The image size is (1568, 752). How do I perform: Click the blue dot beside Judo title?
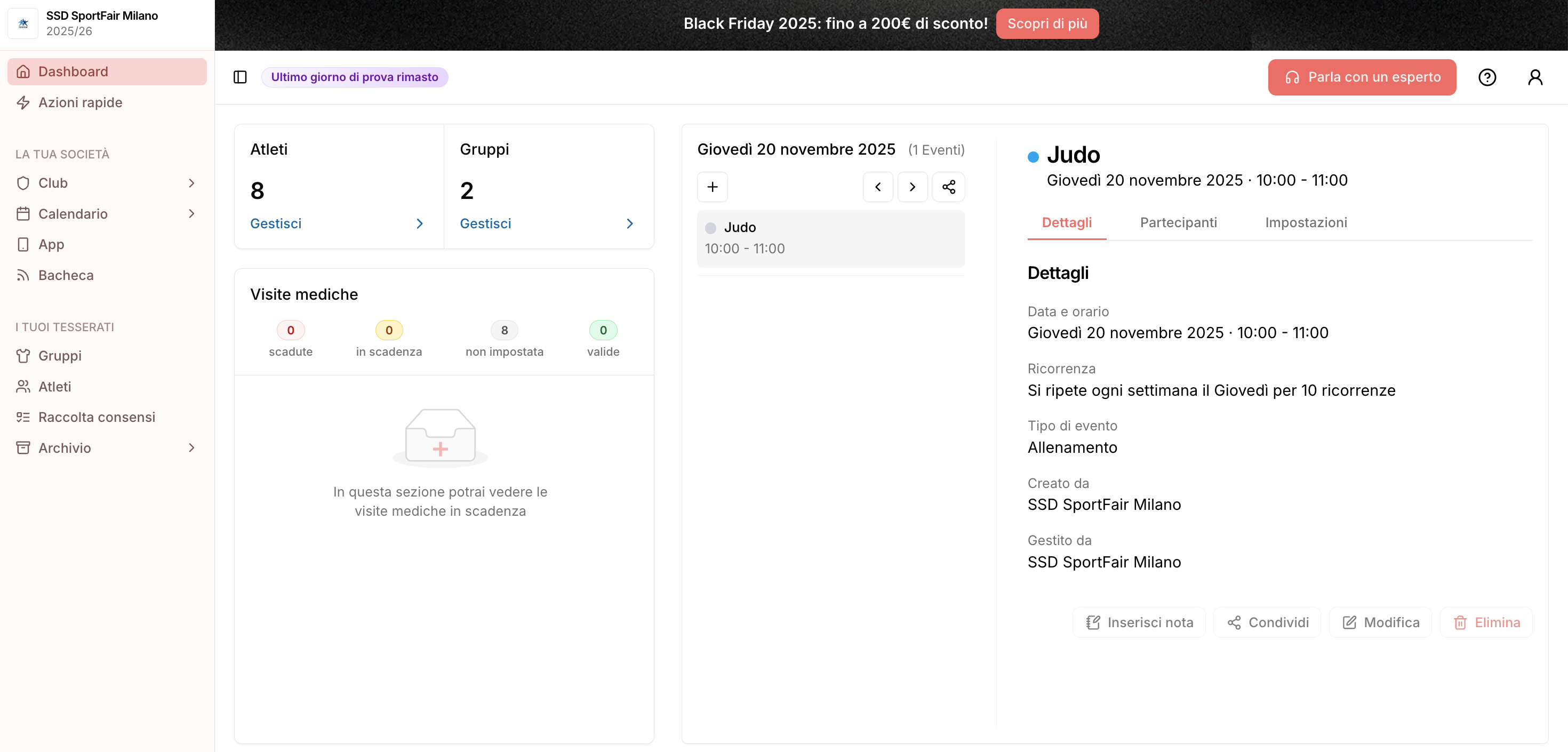(1033, 156)
